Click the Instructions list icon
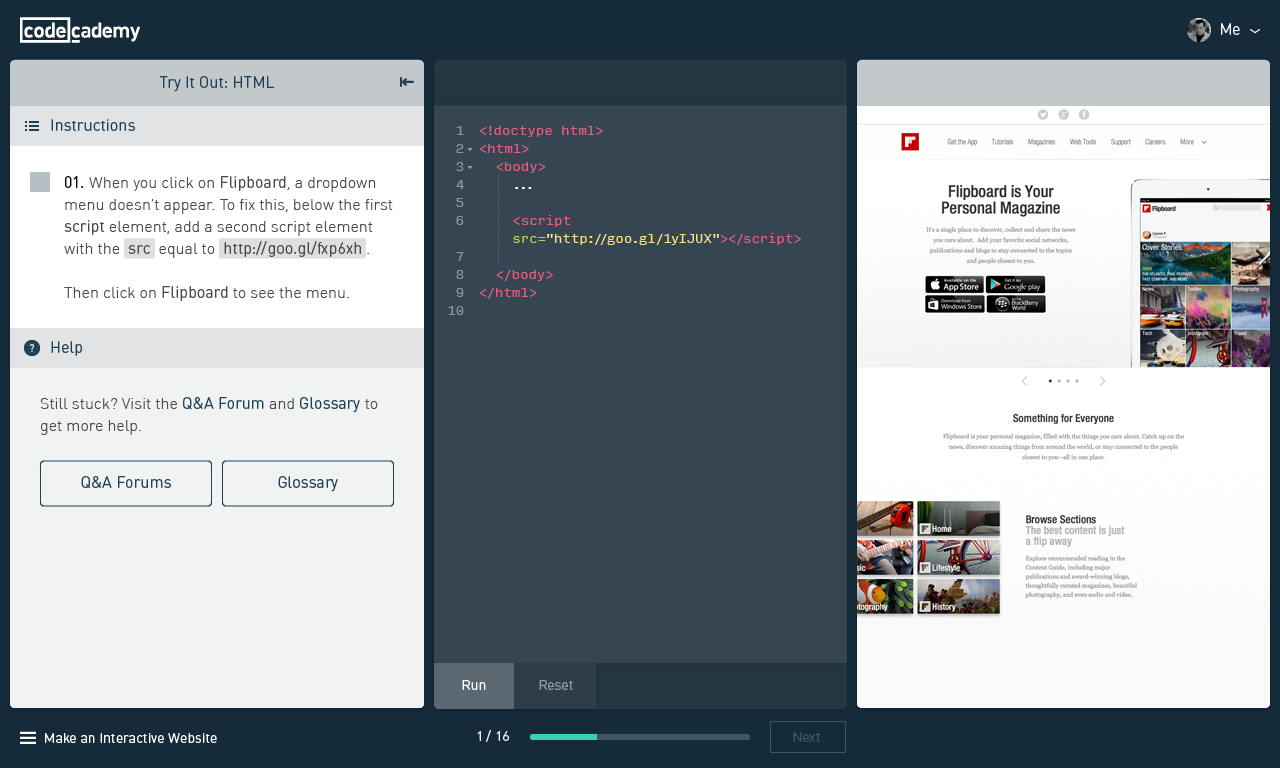 32,126
